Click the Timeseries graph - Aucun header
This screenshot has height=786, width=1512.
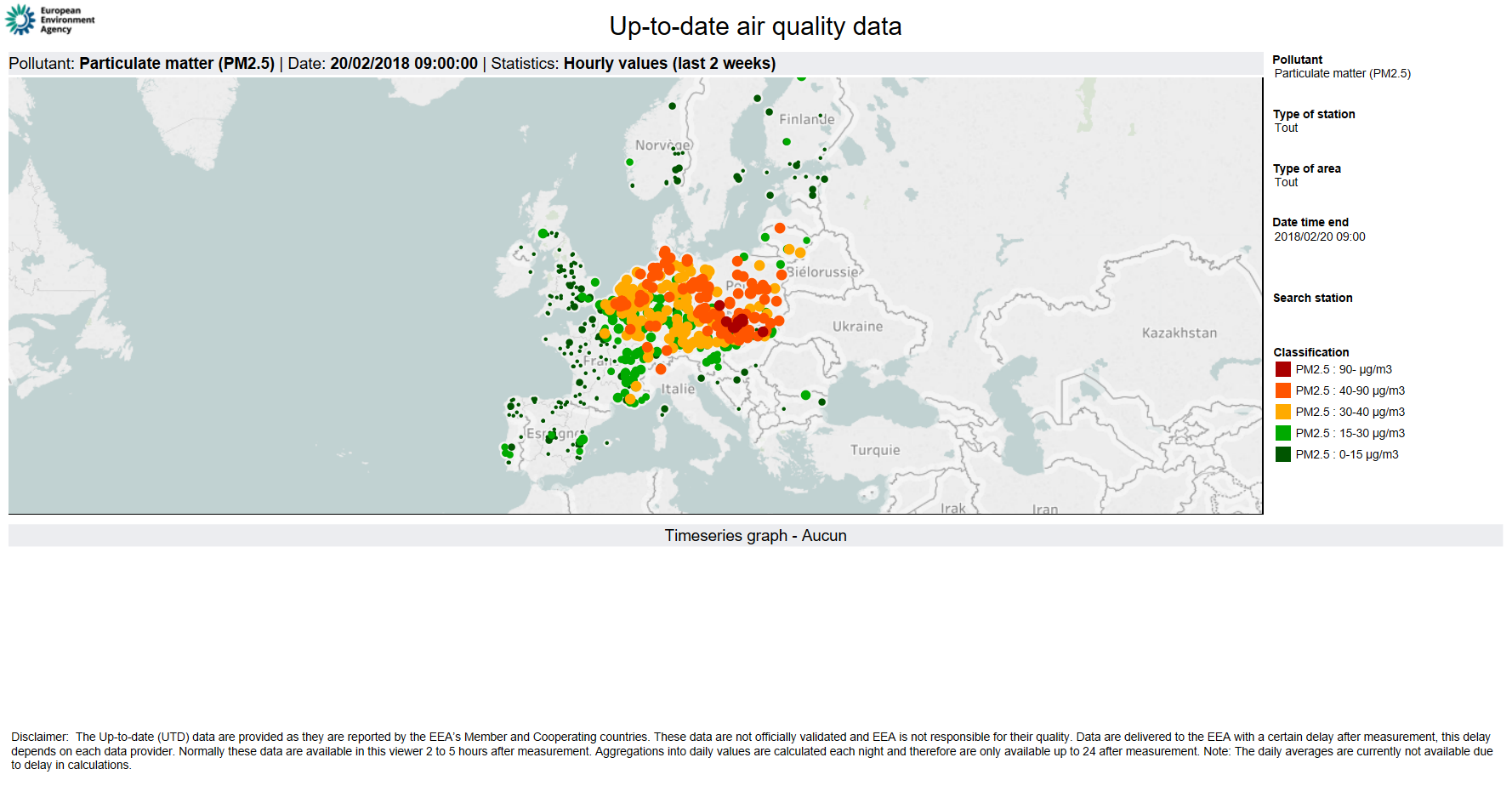(x=755, y=536)
